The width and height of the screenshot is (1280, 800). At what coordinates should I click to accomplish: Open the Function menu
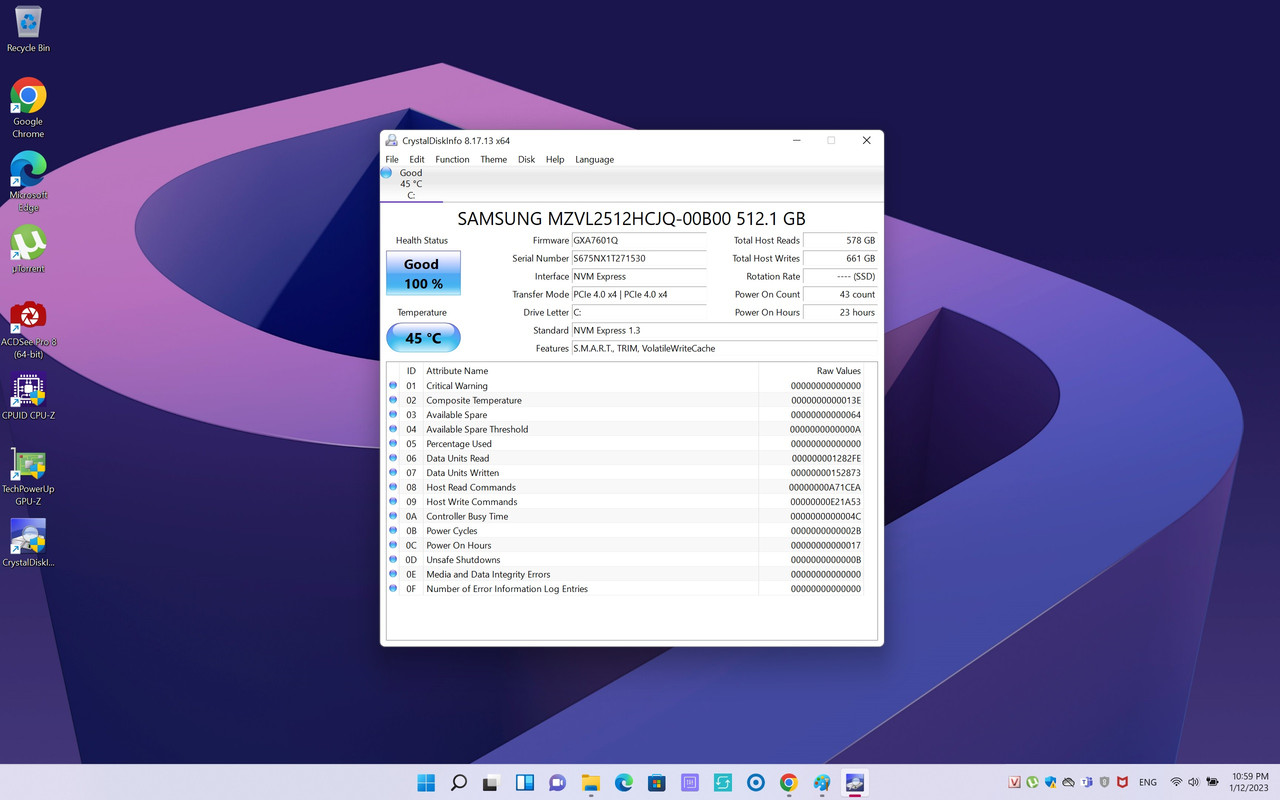point(452,160)
